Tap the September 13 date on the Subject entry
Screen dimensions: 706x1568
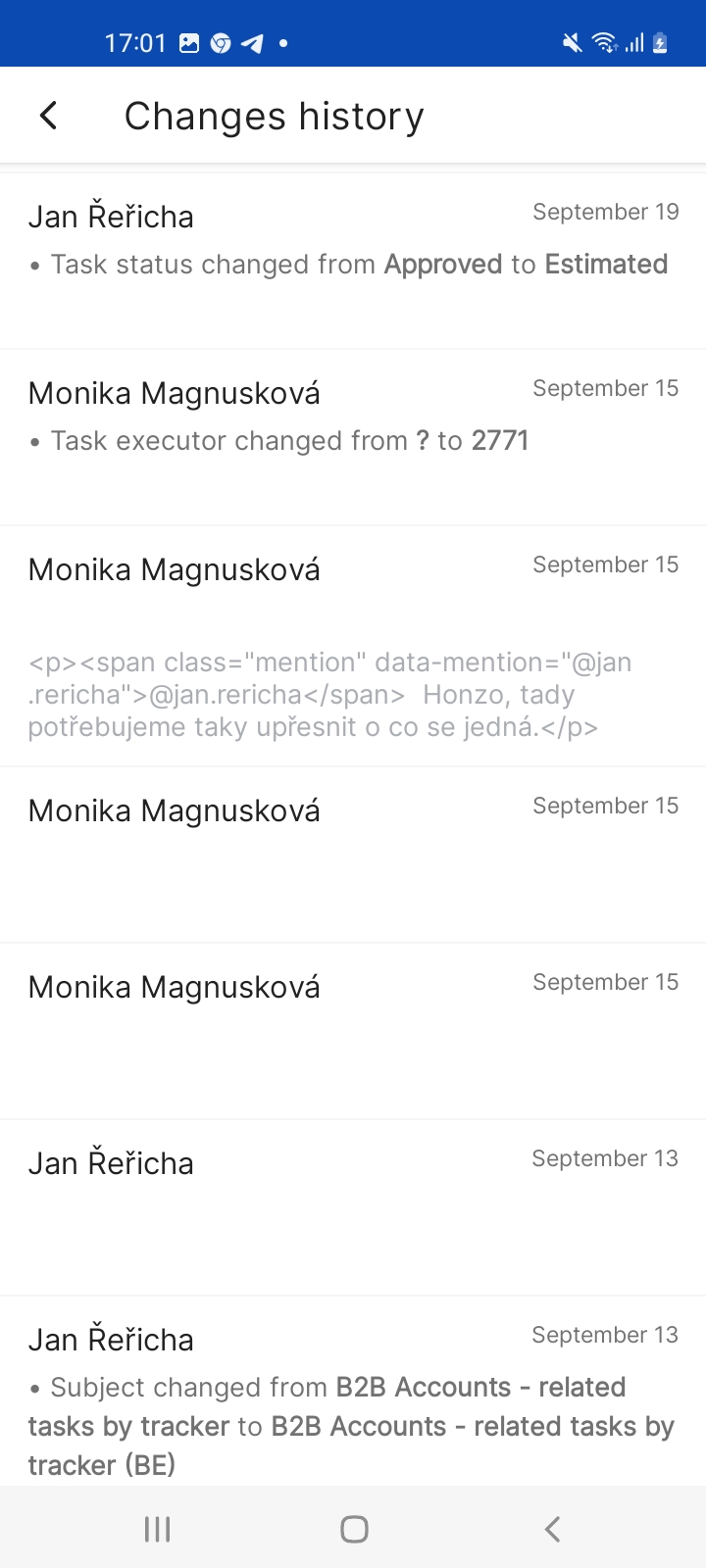605,1335
